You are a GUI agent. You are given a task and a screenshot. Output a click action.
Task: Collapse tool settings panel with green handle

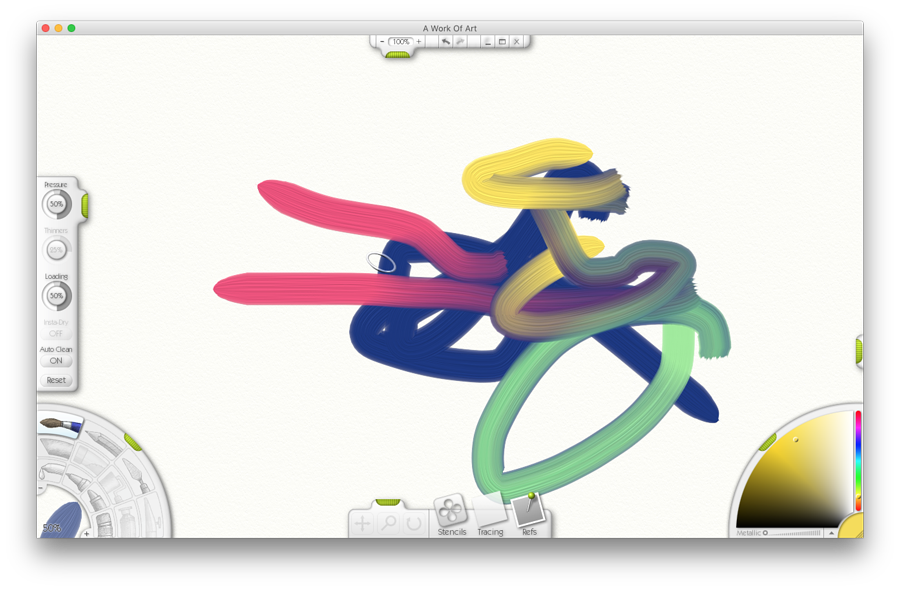point(84,205)
